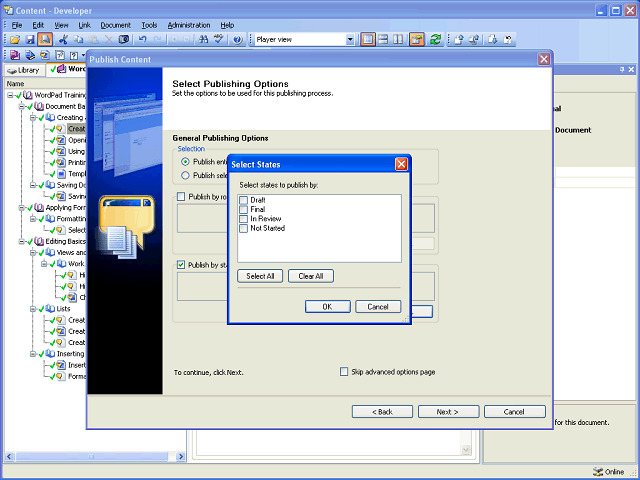Click the red X Delete toolbar icon
The width and height of the screenshot is (640, 480).
109,40
